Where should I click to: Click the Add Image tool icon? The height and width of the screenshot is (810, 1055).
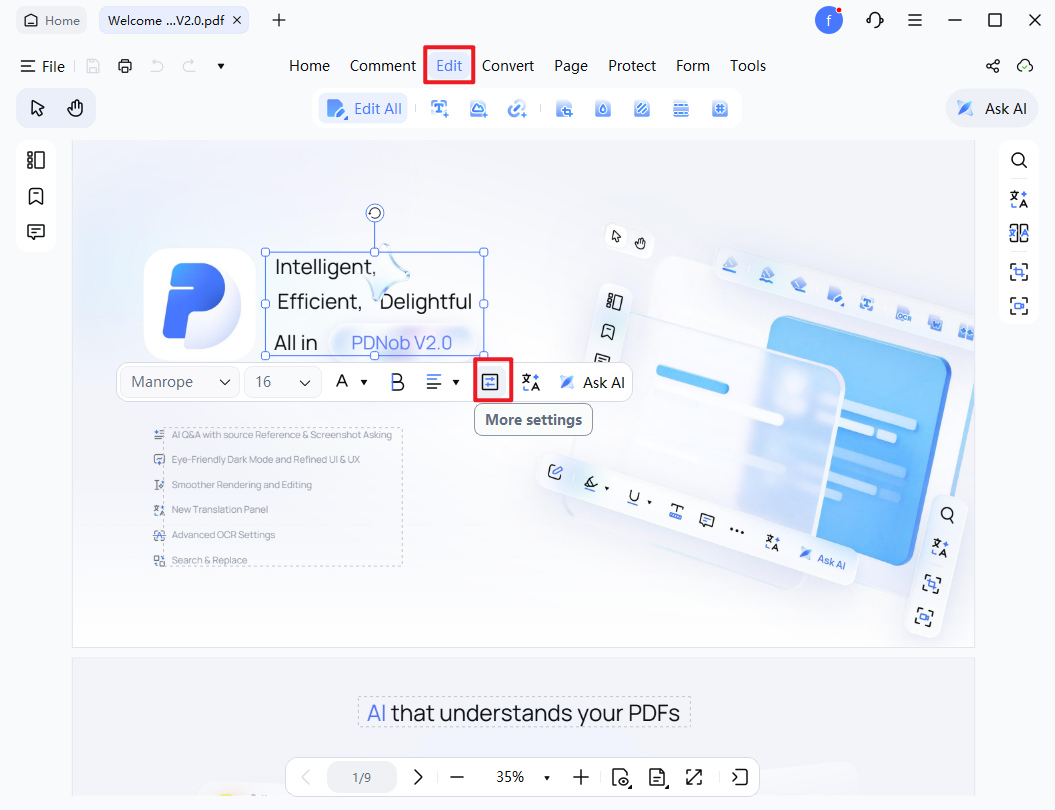(478, 108)
